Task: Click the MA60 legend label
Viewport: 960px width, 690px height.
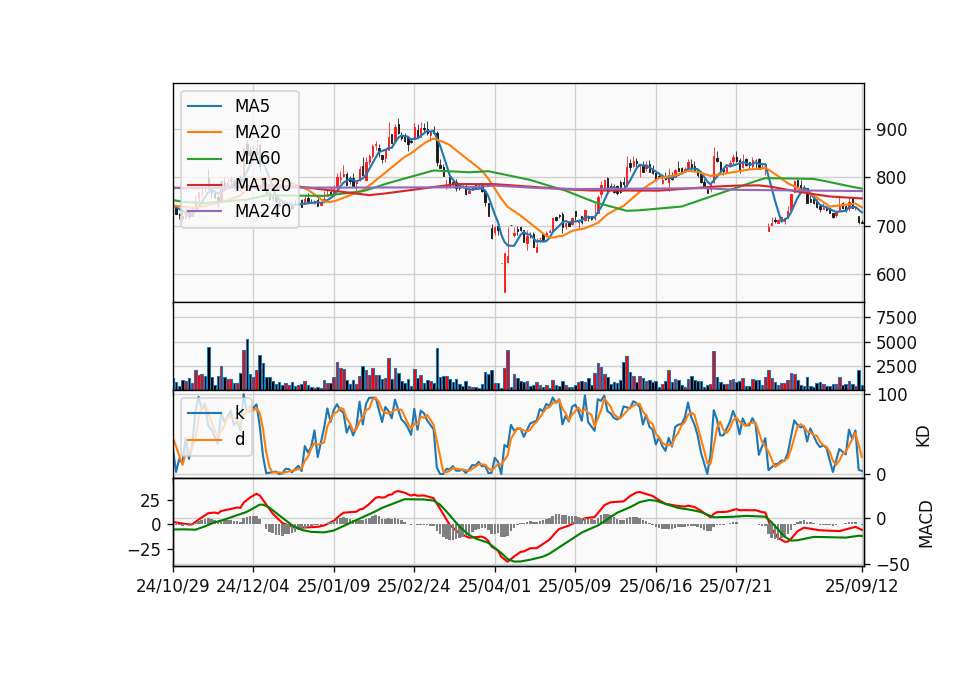Action: point(257,158)
